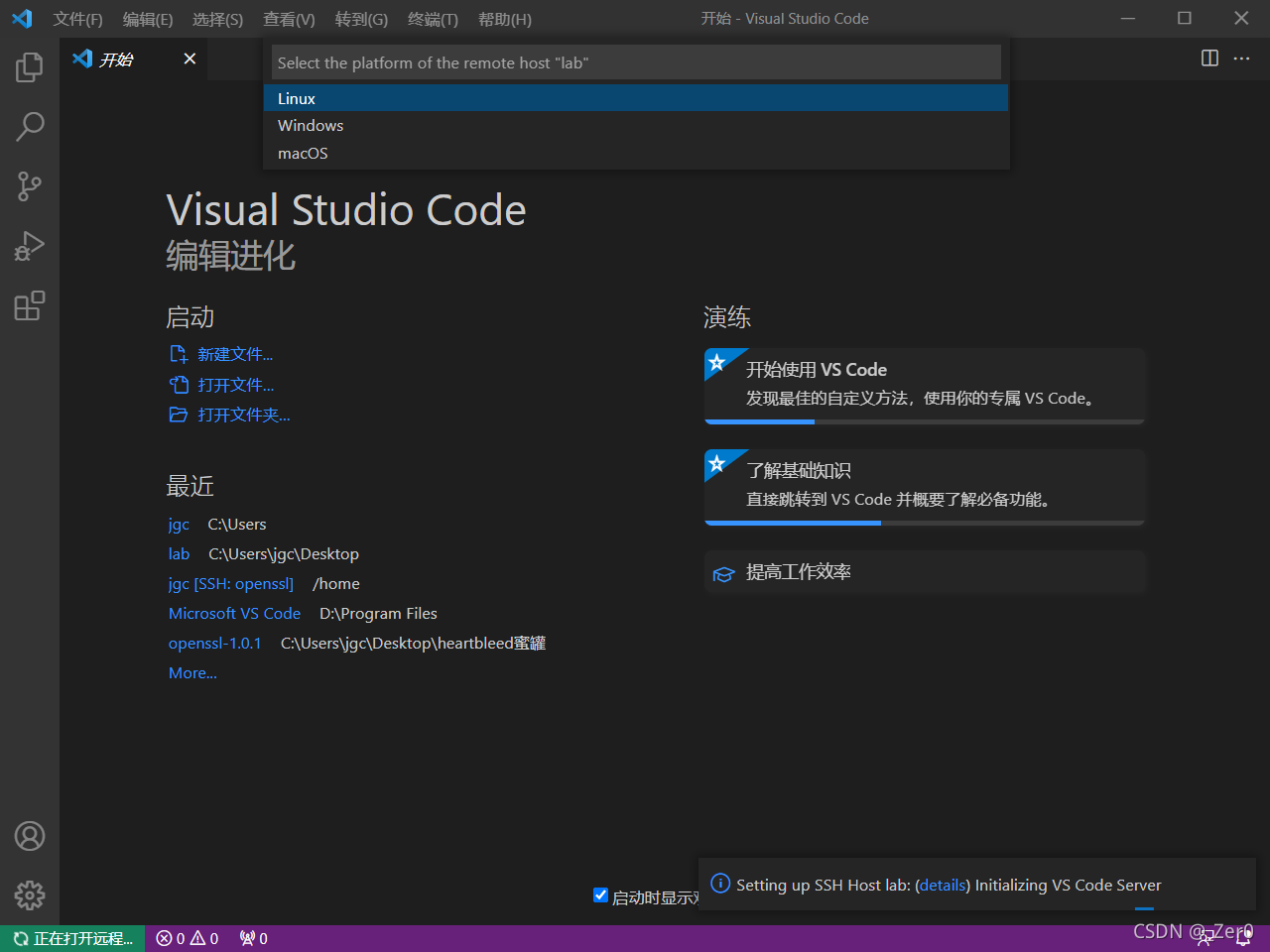This screenshot has width=1270, height=952.
Task: Open Run and Debug view icon
Action: pyautogui.click(x=30, y=246)
